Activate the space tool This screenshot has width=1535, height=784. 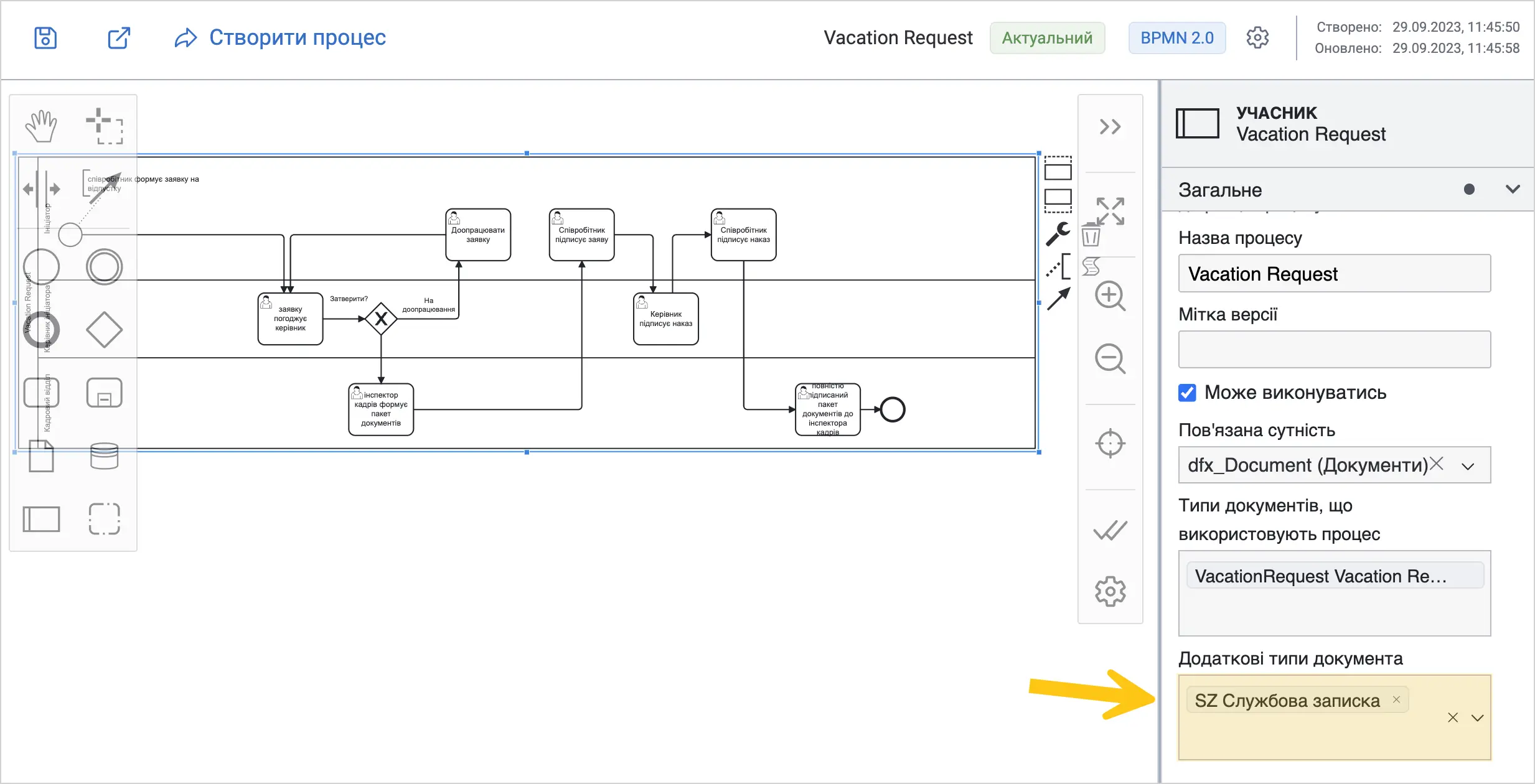(41, 188)
